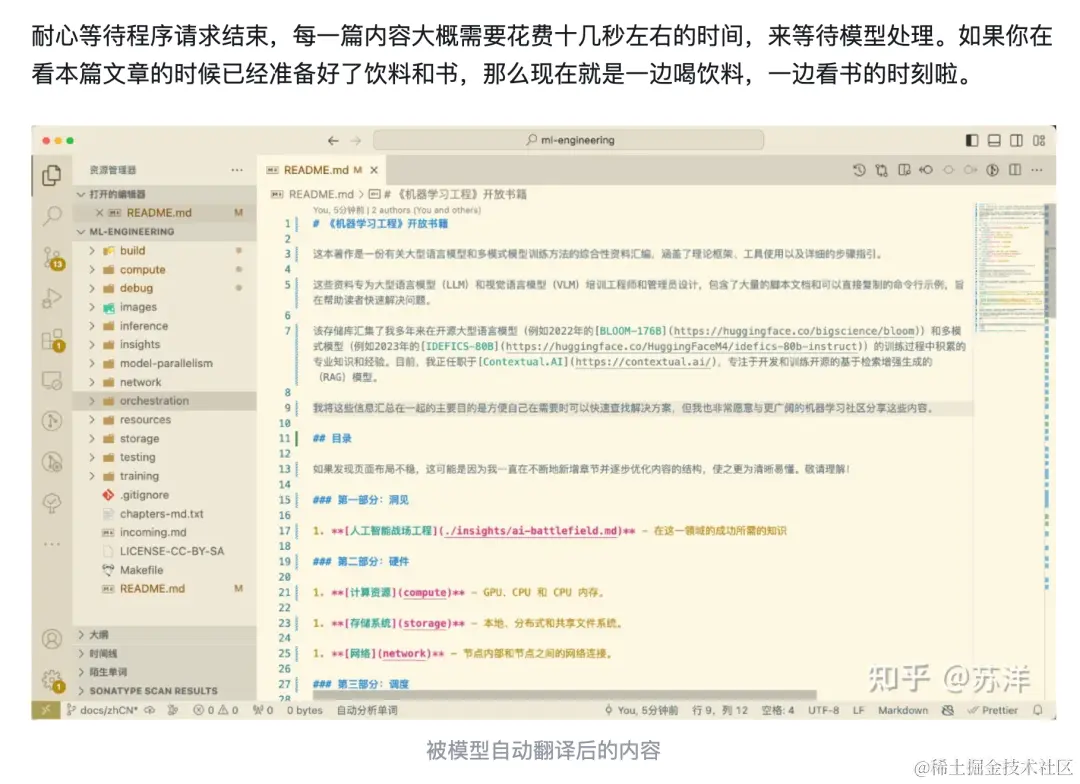The height and width of the screenshot is (784, 1080).
Task: Close README.md in the open editors list
Action: coord(99,213)
